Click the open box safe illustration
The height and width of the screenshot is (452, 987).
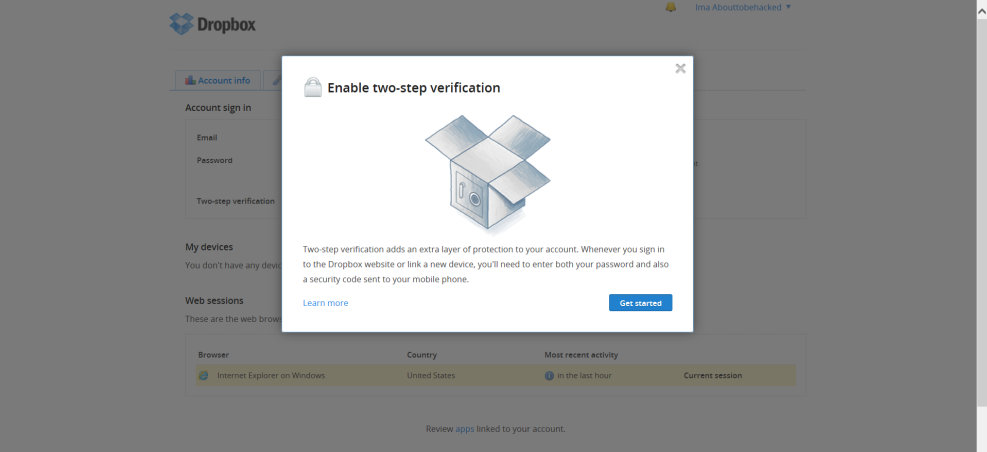pos(488,174)
